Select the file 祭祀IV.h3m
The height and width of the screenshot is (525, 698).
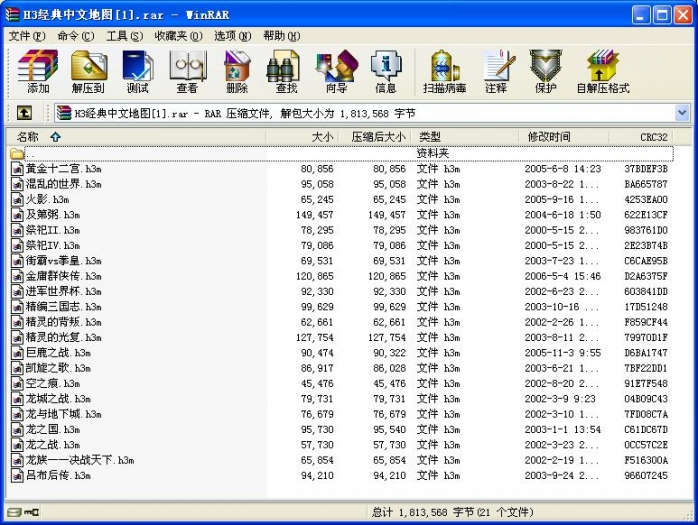tap(53, 246)
